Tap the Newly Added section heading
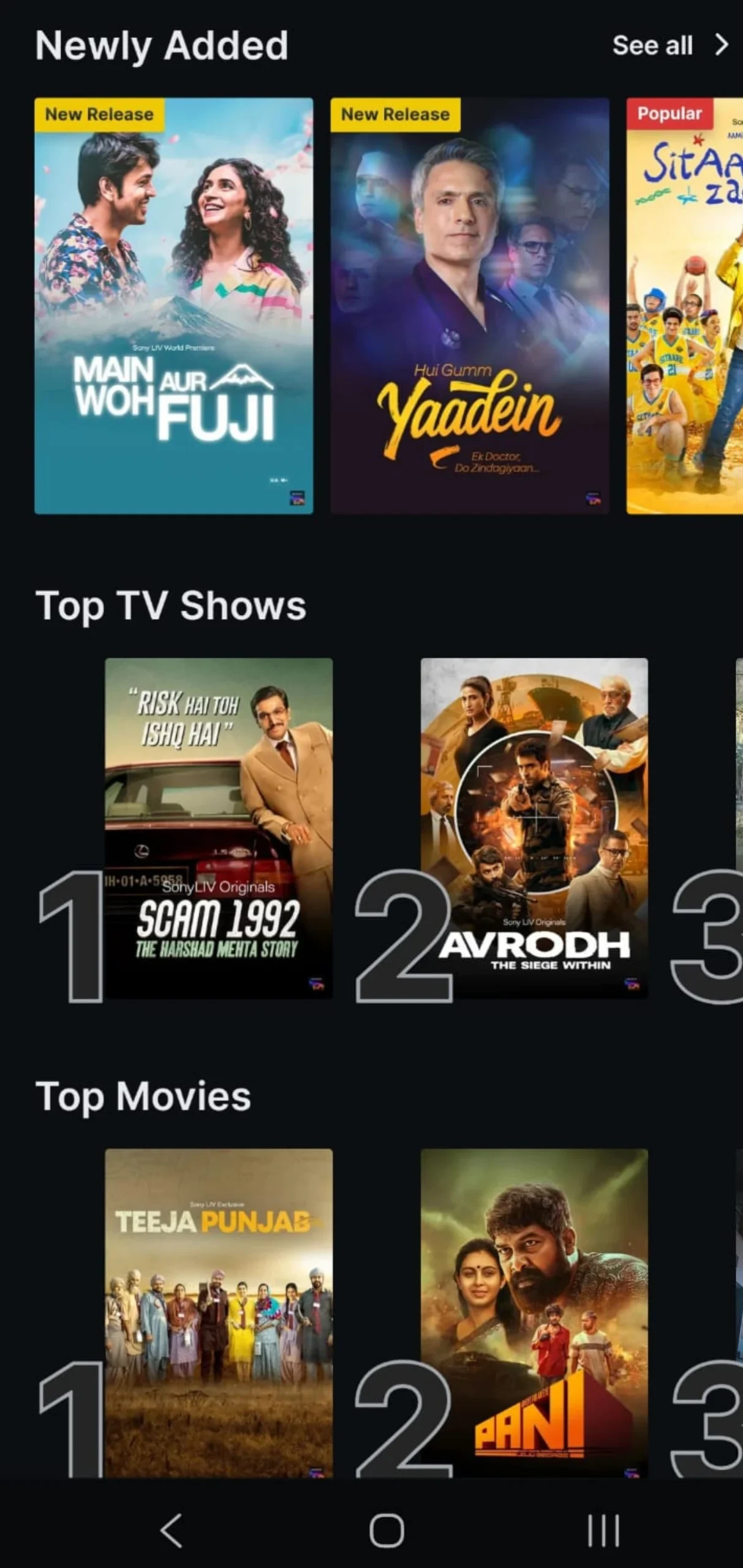Viewport: 743px width, 1568px height. coord(162,45)
